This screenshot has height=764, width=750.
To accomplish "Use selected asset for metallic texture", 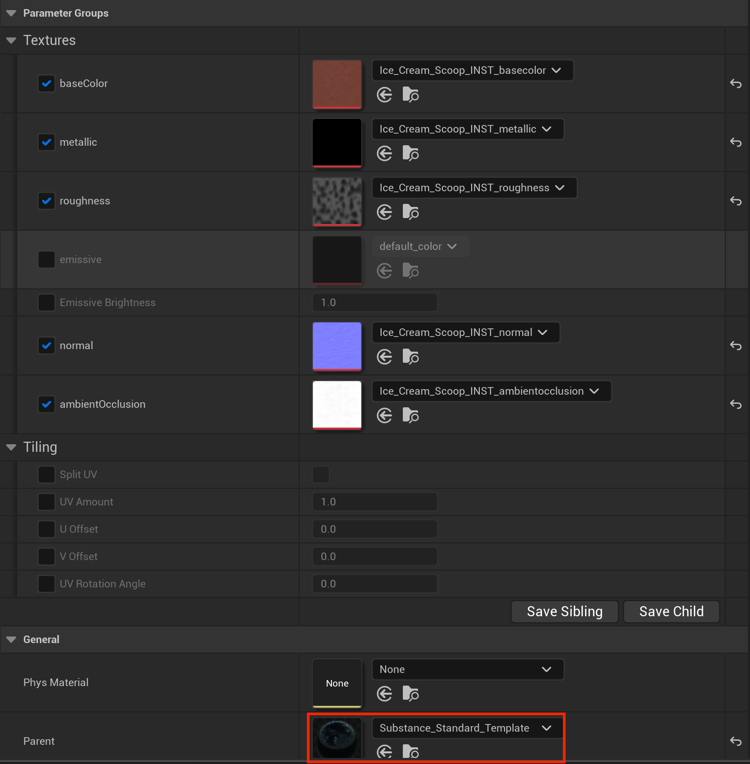I will point(385,153).
